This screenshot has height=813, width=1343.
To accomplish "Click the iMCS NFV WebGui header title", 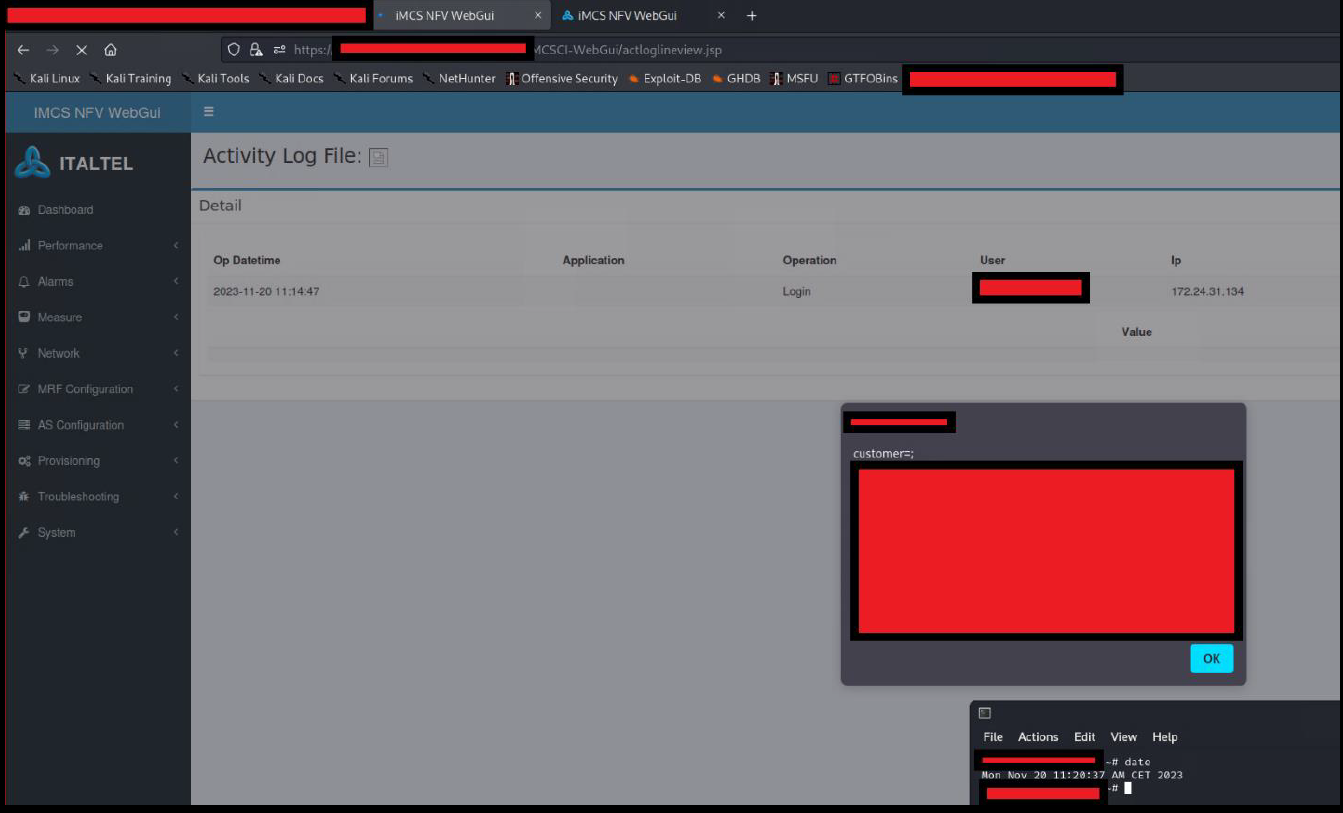I will point(97,113).
